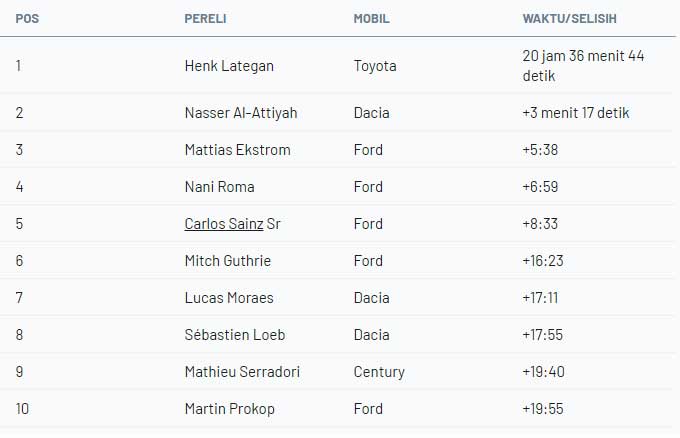Click Nani Roma's name
Image resolution: width=680 pixels, height=438 pixels.
[219, 187]
